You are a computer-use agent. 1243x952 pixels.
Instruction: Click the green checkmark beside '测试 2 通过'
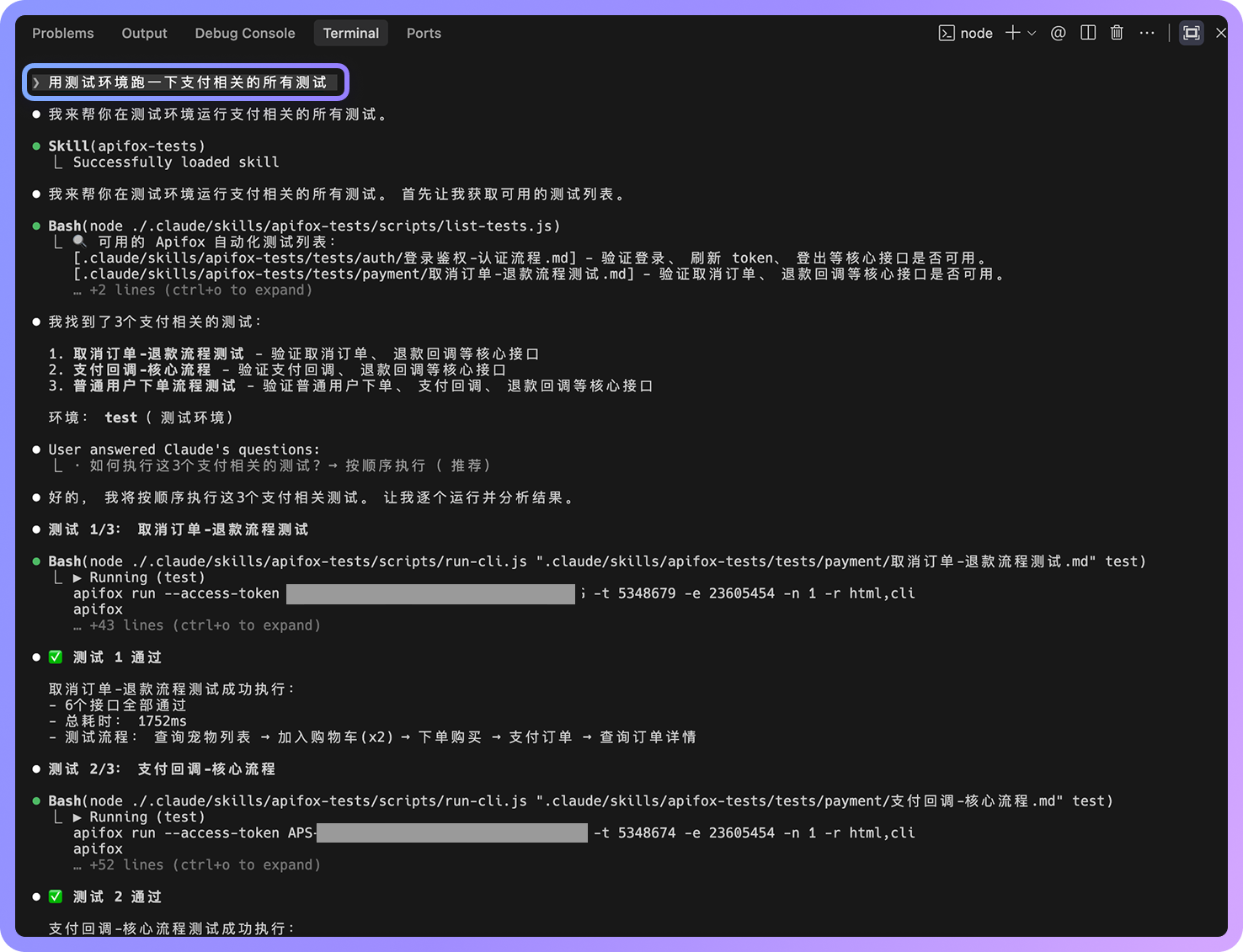pyautogui.click(x=56, y=896)
